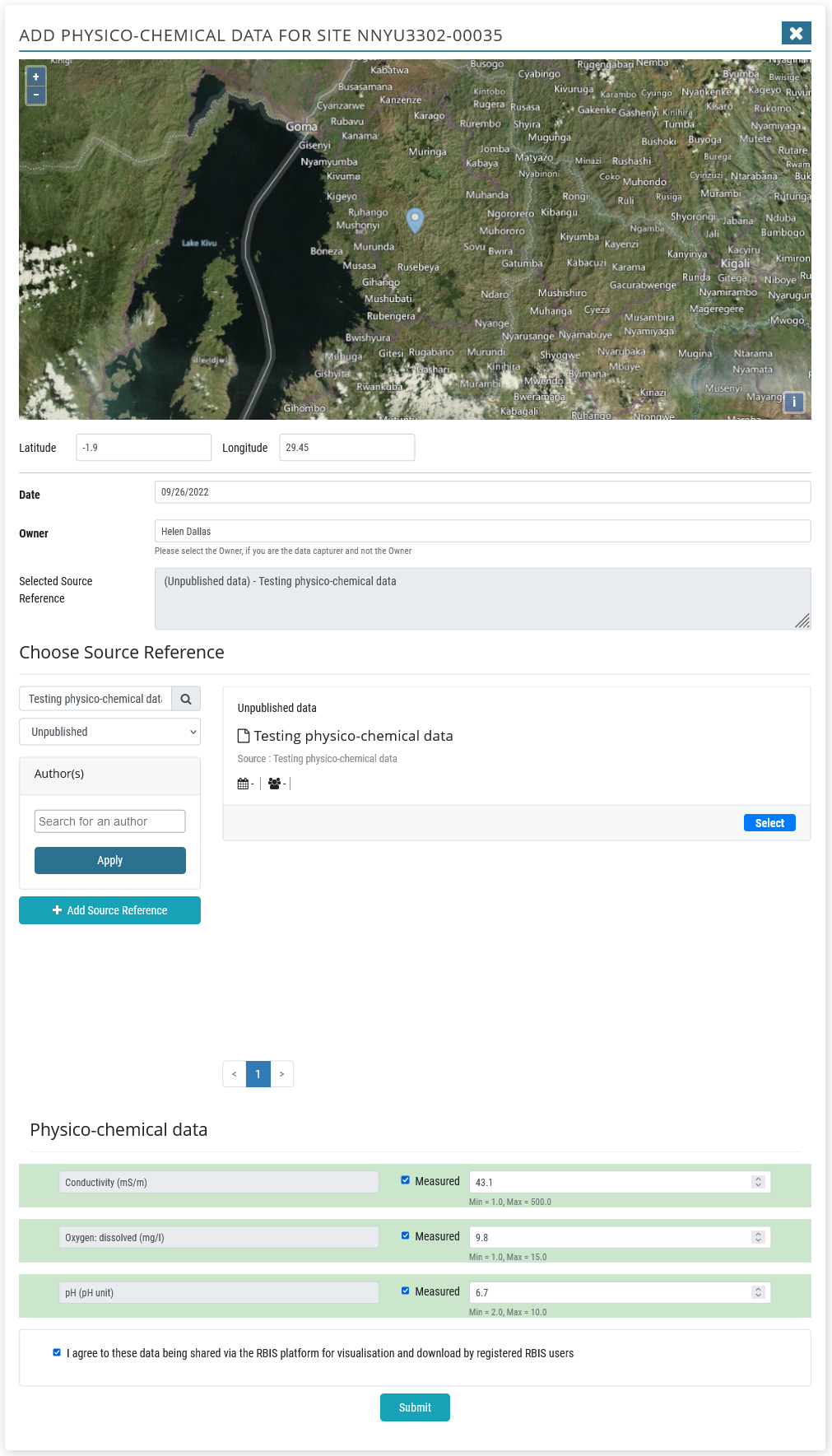Image resolution: width=832 pixels, height=1456 pixels.
Task: Go to pagination page 1
Action: (x=258, y=1074)
